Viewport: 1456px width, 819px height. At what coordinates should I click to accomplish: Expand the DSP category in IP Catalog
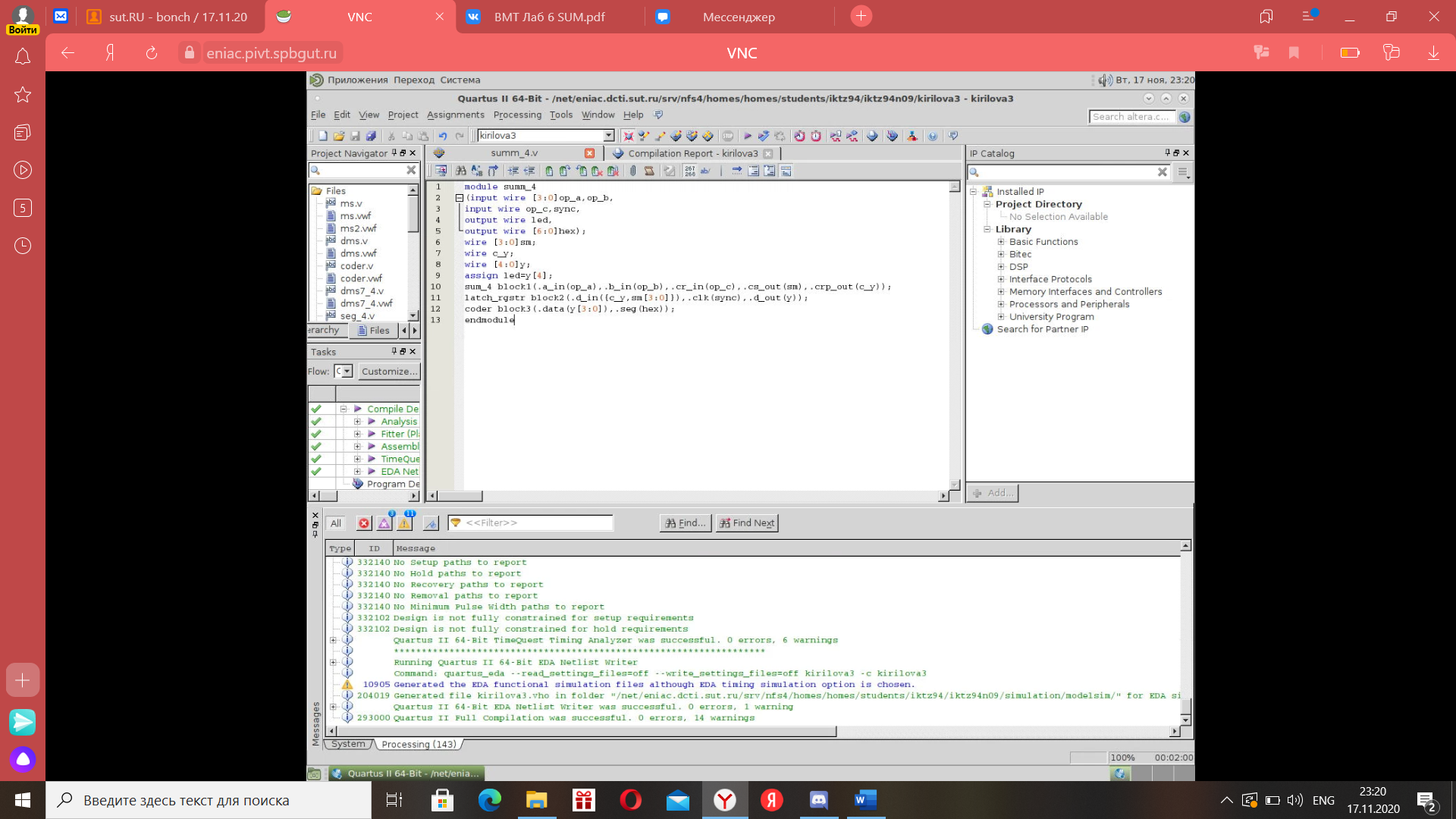coord(1001,267)
